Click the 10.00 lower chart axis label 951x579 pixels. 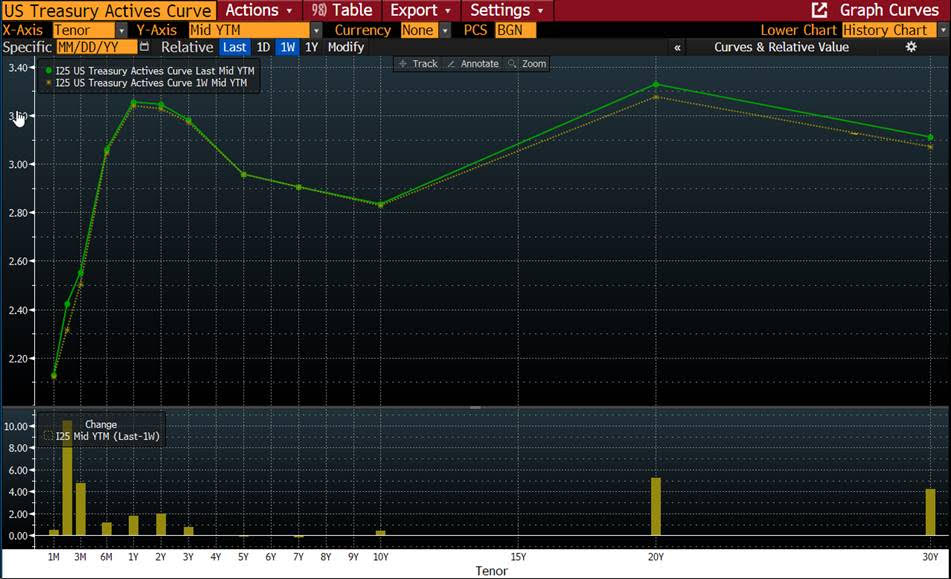point(16,426)
